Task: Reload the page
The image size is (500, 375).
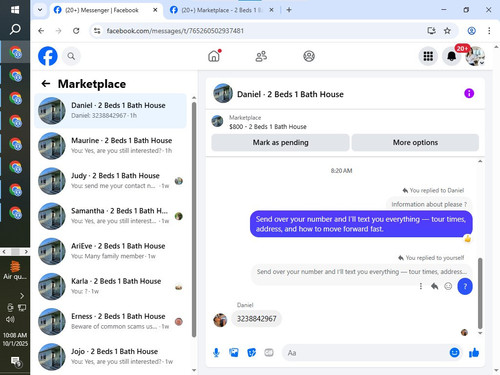Action: [x=76, y=31]
